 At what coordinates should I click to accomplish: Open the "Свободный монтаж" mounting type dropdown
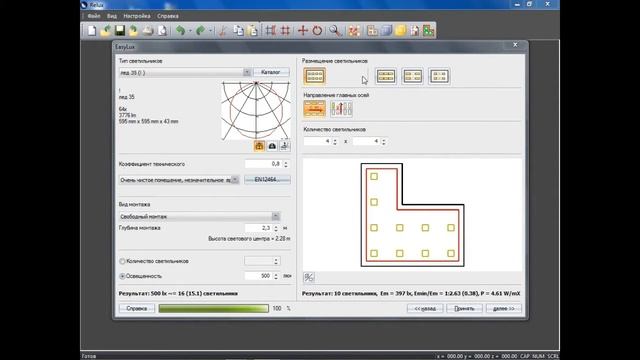coord(276,216)
